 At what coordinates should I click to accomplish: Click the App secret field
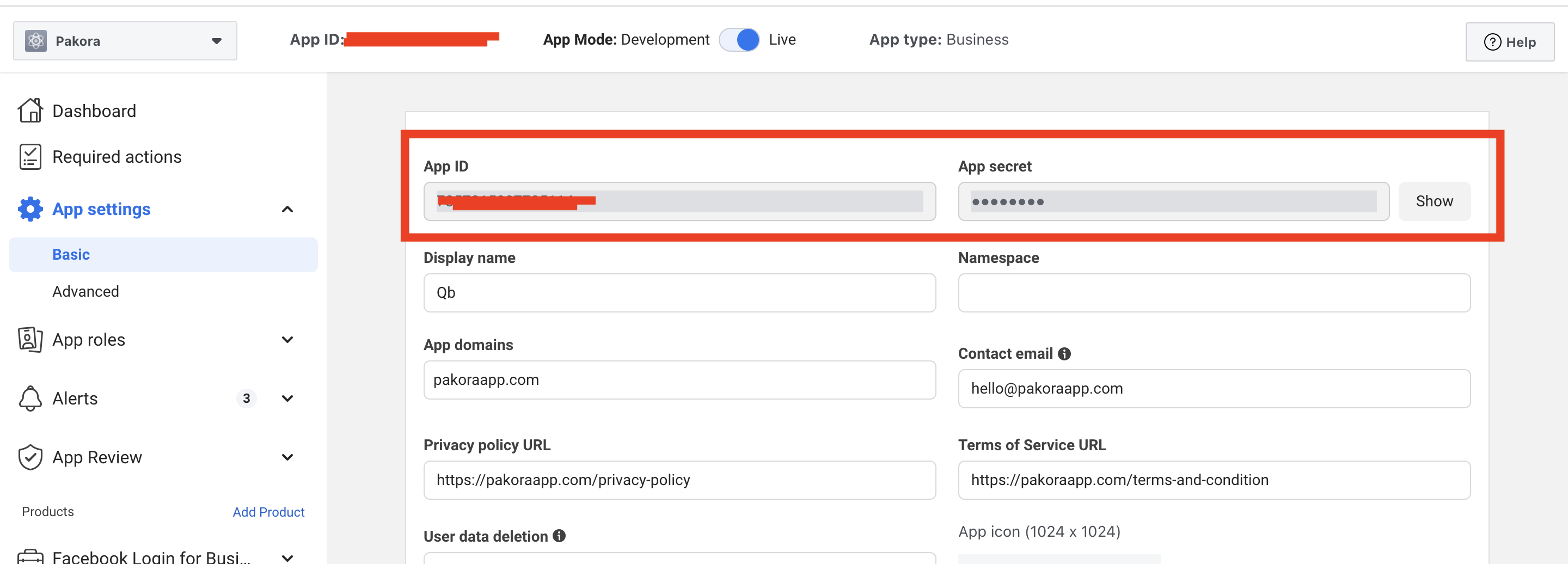[1173, 201]
